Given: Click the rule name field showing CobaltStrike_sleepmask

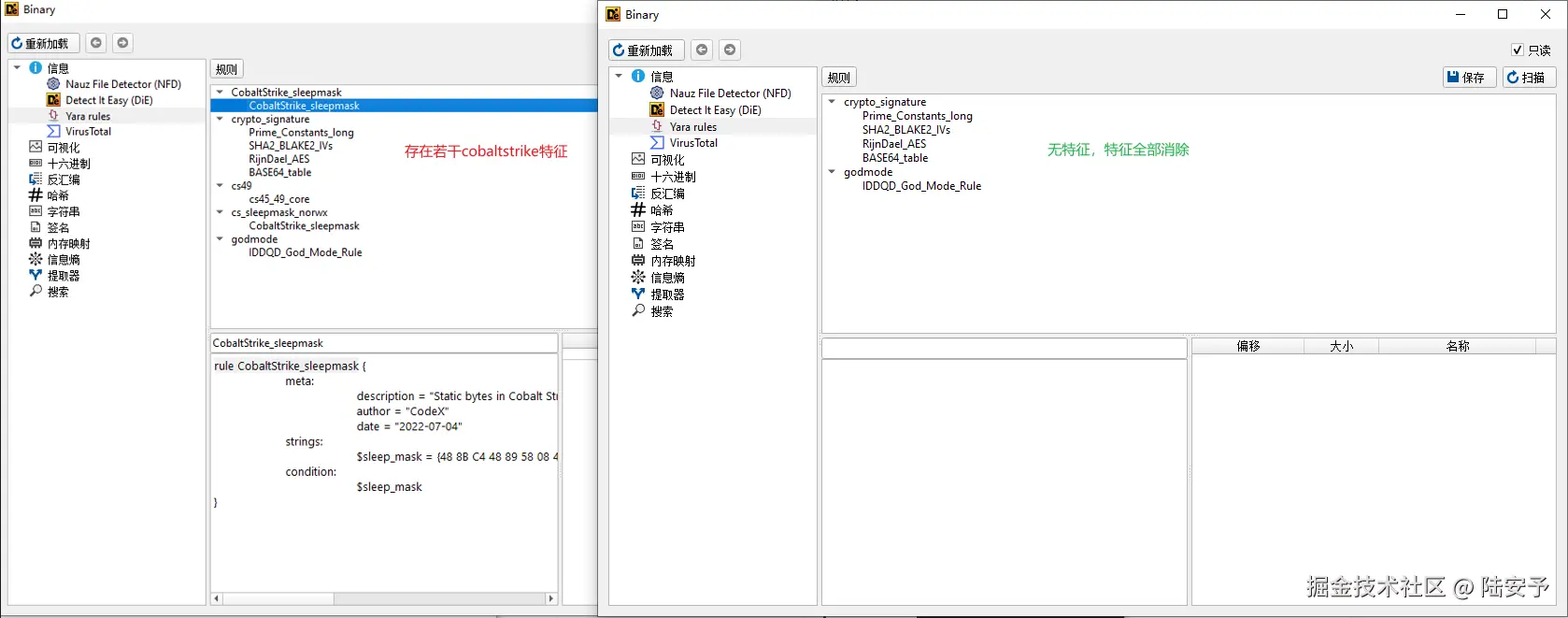Looking at the screenshot, I should click(x=384, y=343).
